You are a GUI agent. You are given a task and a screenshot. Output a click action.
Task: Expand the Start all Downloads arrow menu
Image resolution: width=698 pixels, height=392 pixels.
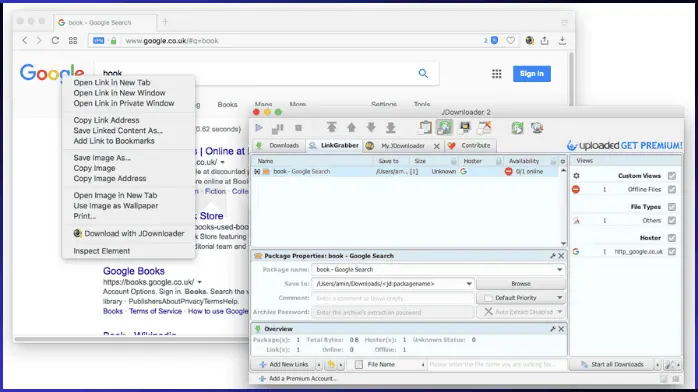657,365
